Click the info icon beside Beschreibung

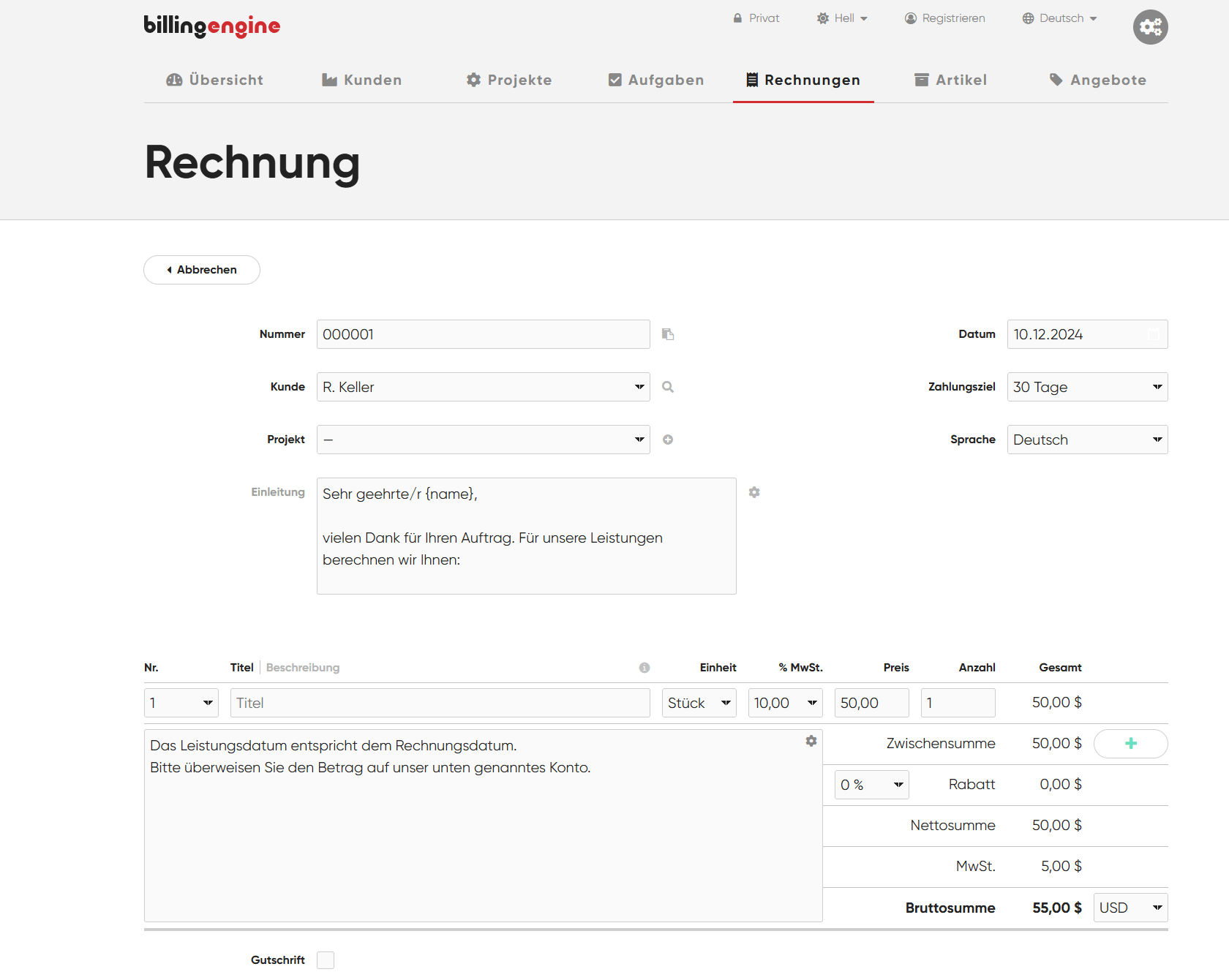pos(644,668)
